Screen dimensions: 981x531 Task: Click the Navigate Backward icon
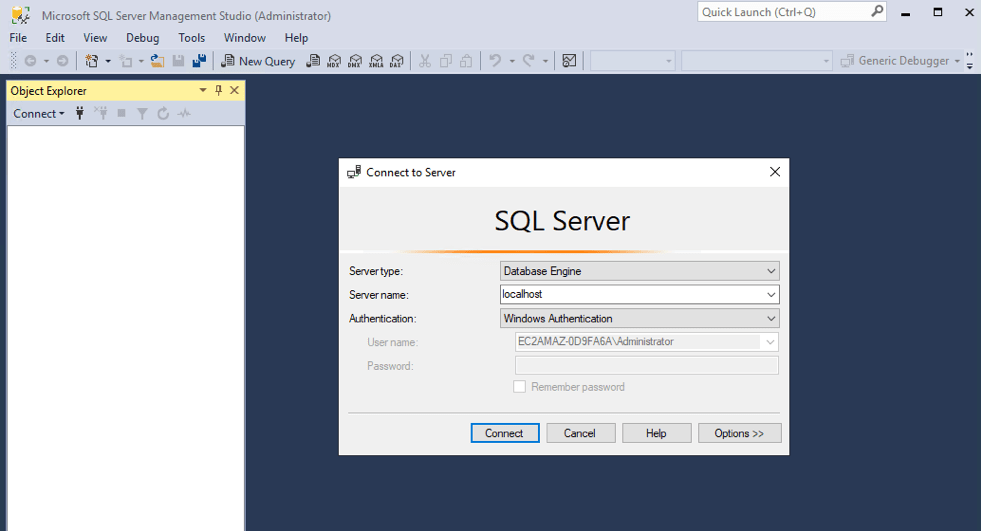(30, 61)
